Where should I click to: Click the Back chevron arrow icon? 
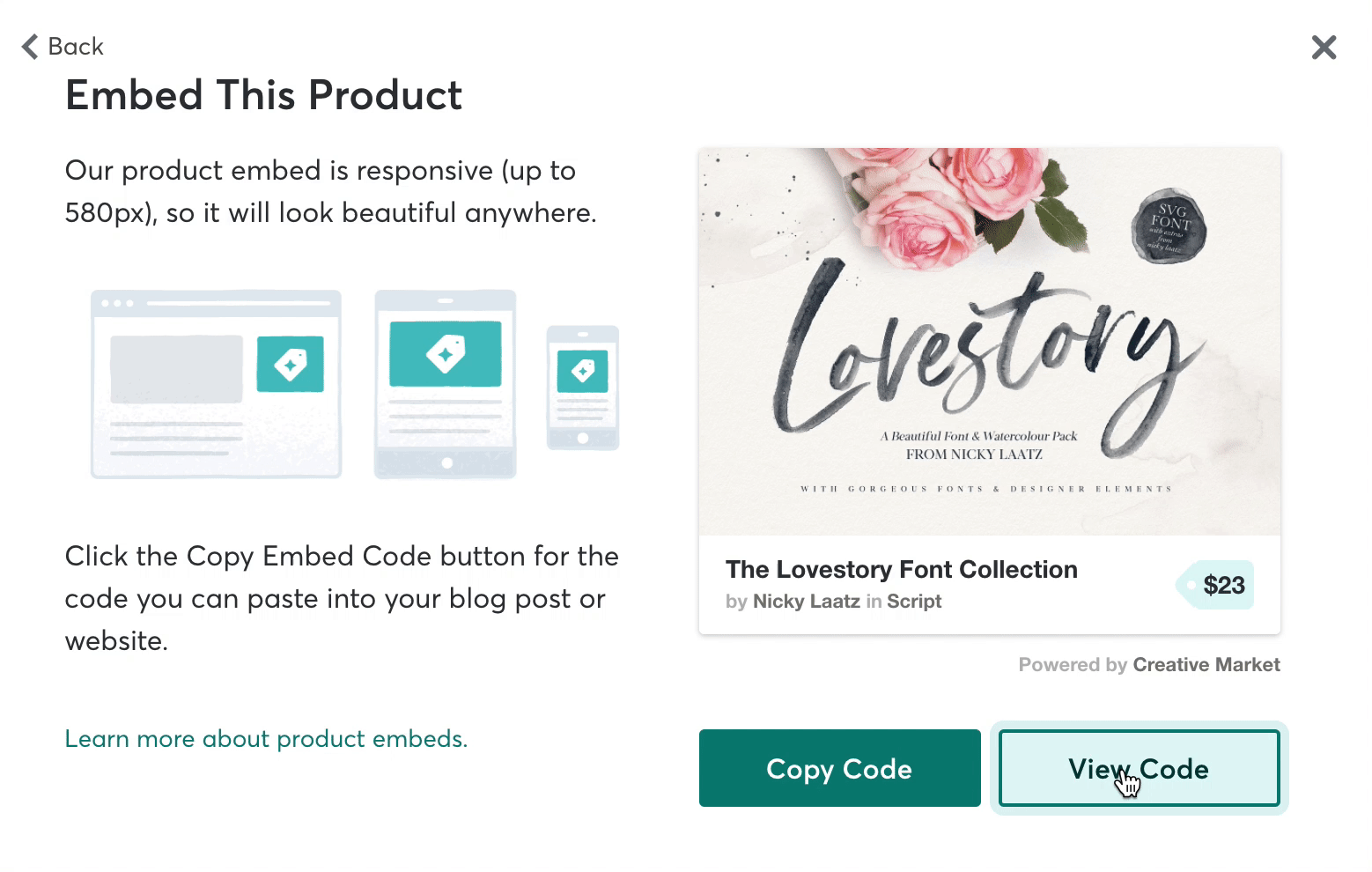pyautogui.click(x=30, y=47)
